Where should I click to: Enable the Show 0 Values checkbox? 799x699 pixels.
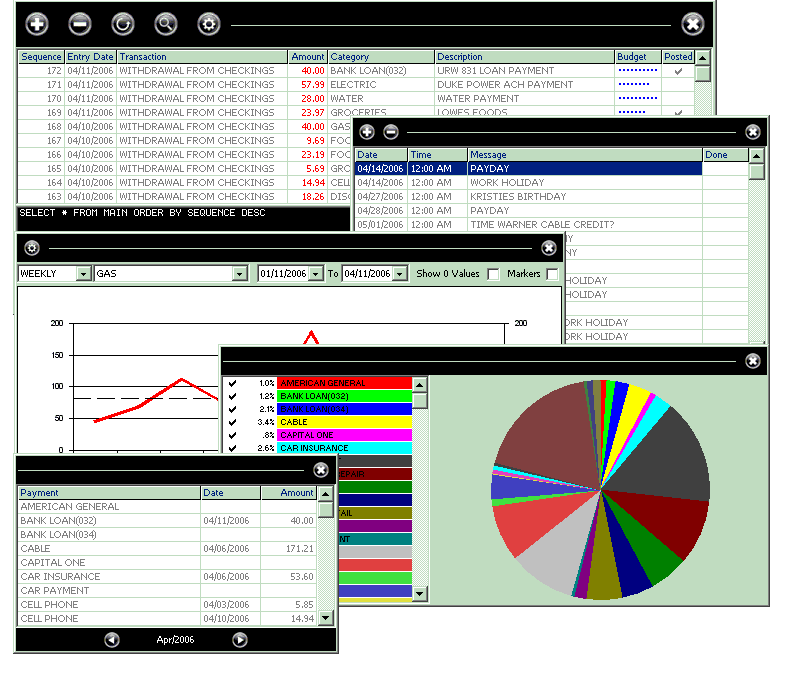(493, 274)
